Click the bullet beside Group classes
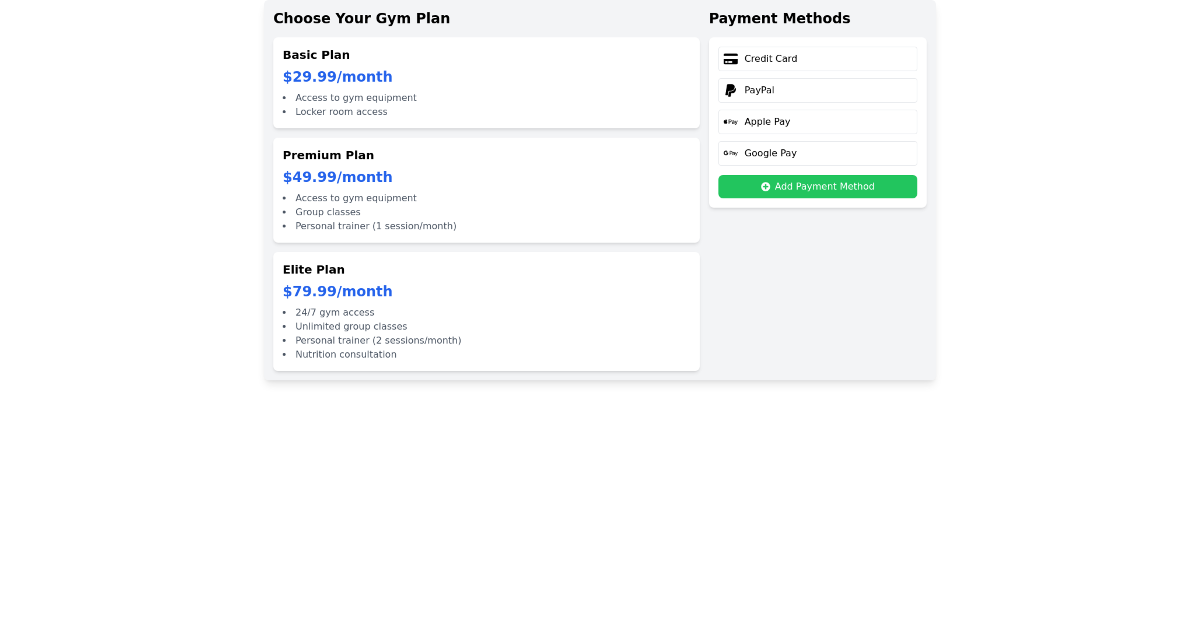This screenshot has width=1200, height=630. [x=285, y=212]
